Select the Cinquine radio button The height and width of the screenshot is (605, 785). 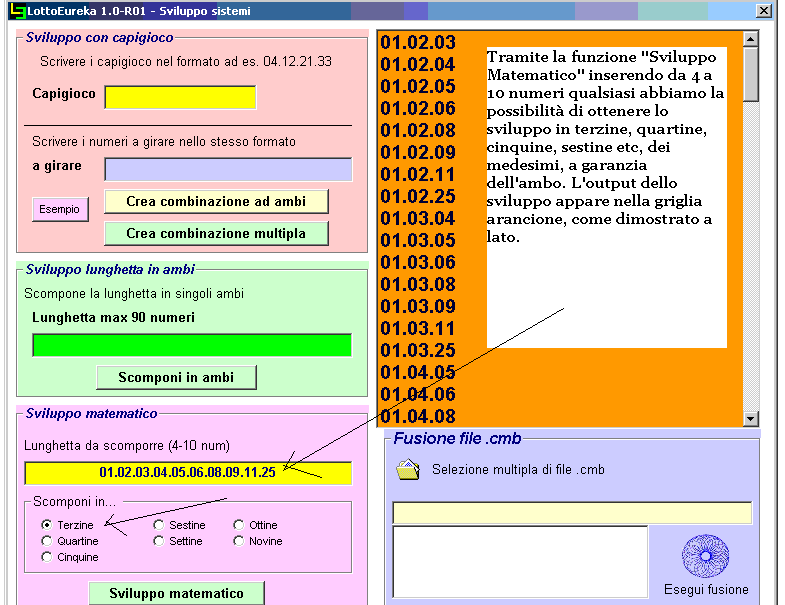click(x=47, y=557)
